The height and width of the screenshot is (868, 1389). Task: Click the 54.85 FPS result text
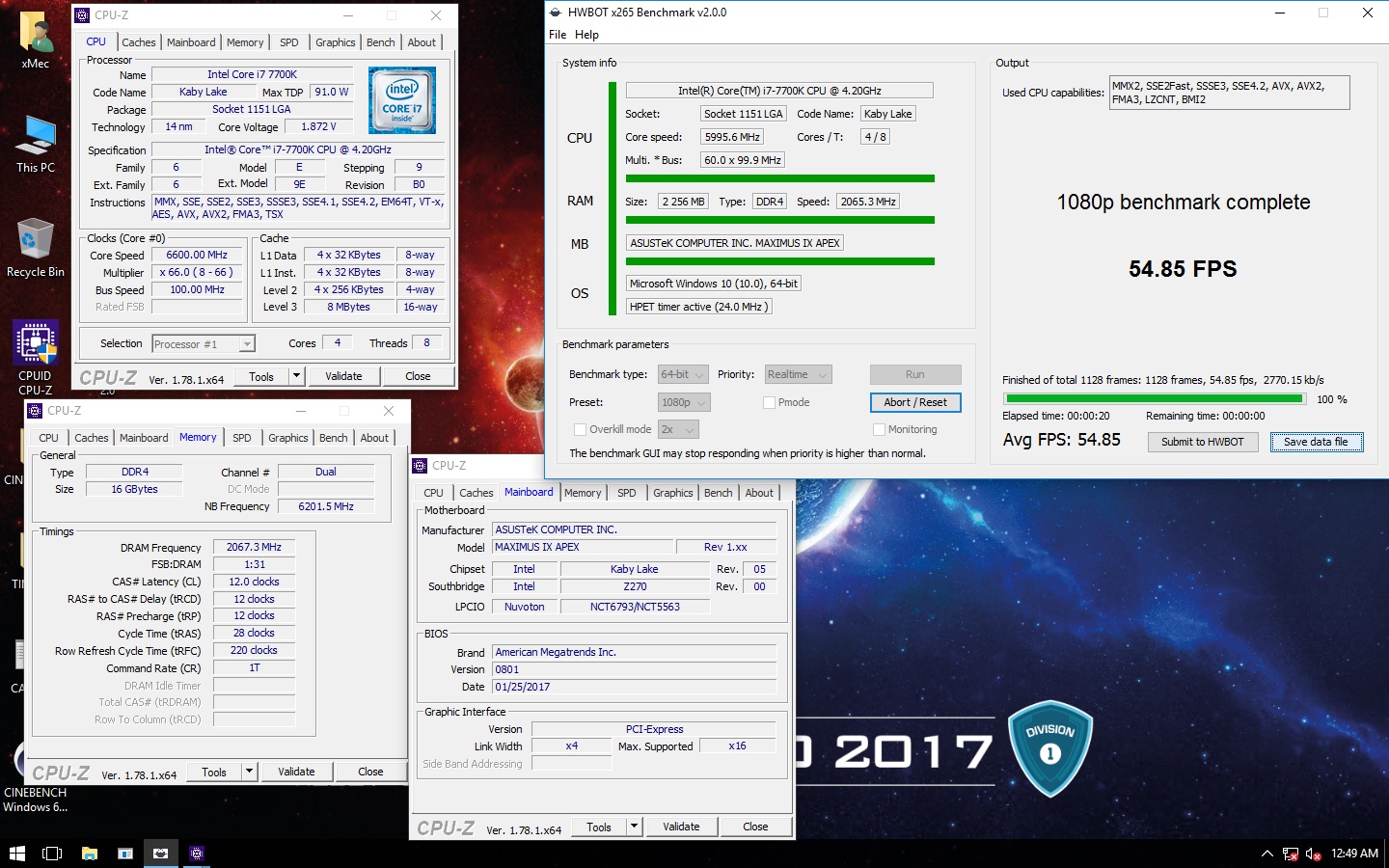tap(1183, 269)
